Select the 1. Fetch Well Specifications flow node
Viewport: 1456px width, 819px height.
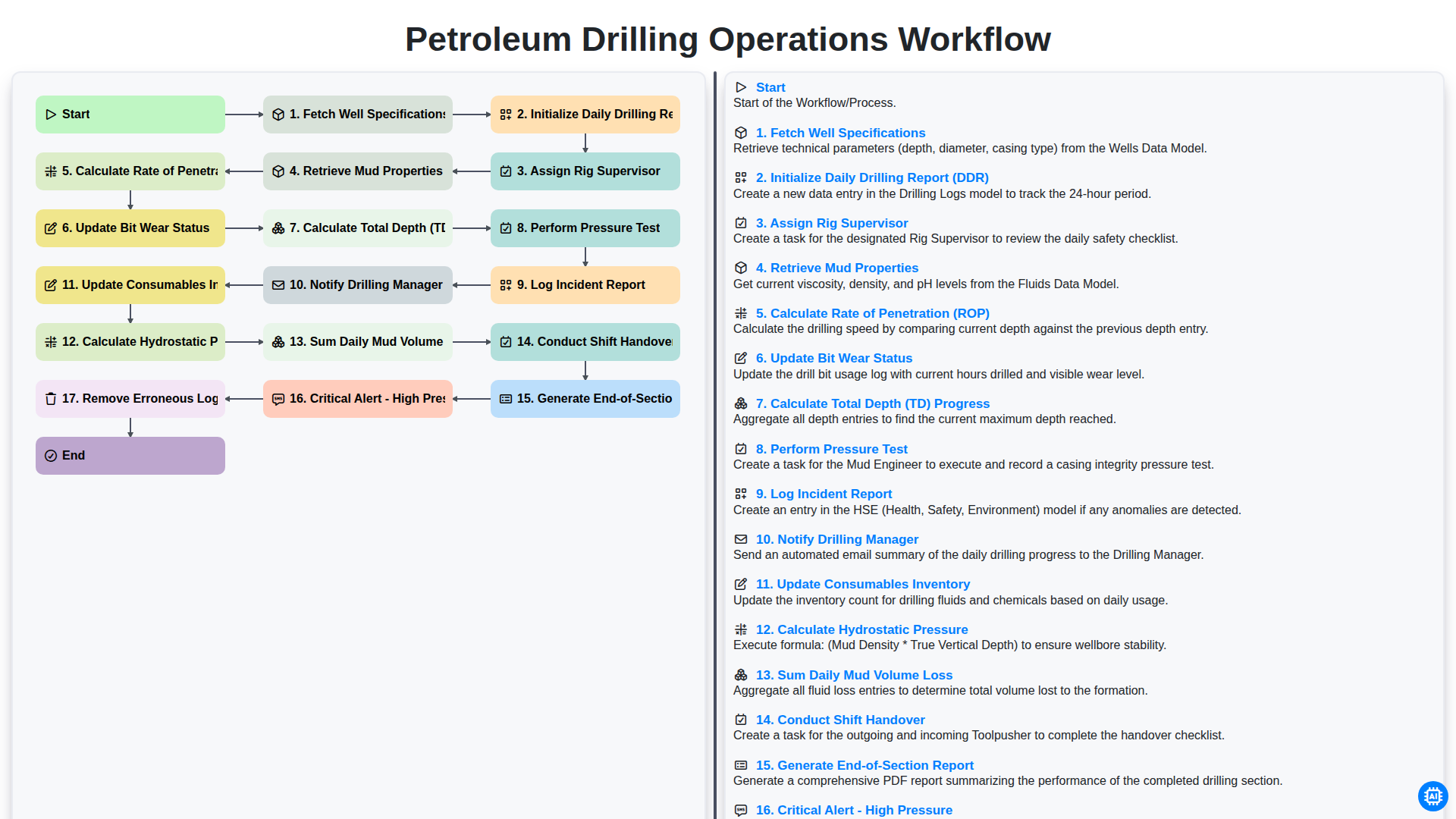(x=358, y=115)
